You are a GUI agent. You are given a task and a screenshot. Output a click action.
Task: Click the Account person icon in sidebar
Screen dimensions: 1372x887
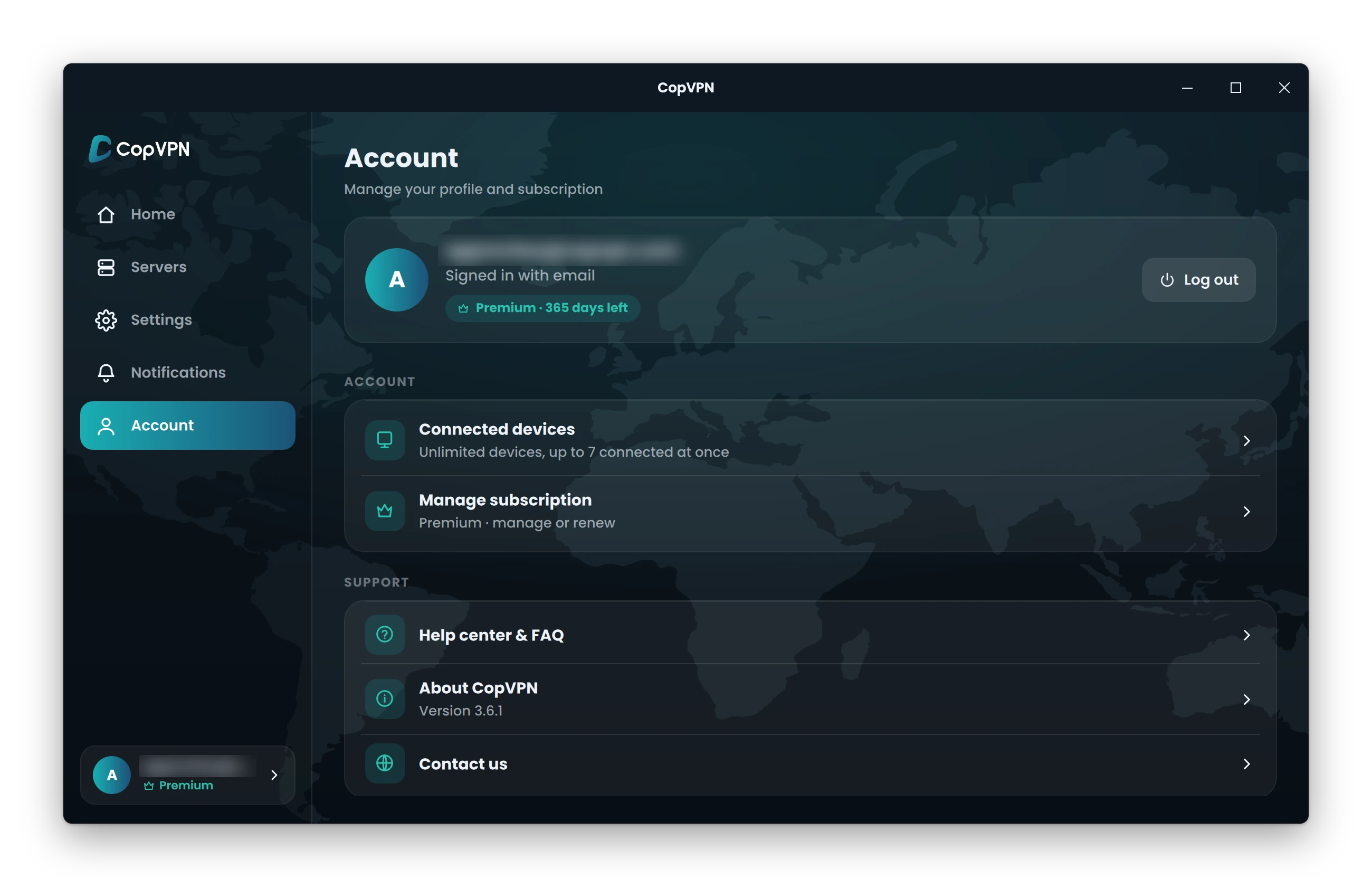[x=106, y=426]
